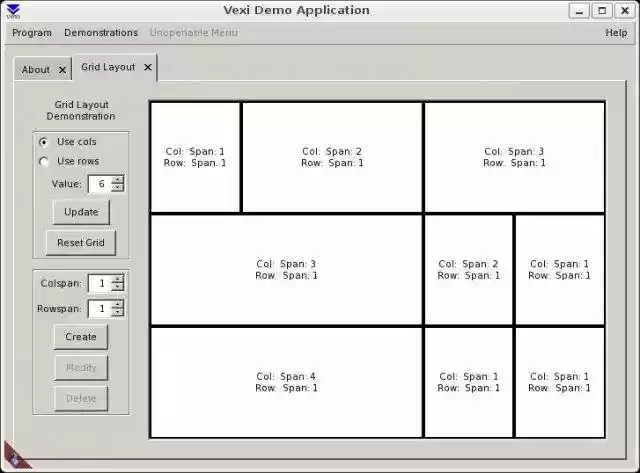The width and height of the screenshot is (640, 473).
Task: Click the Create button
Action: pos(81,337)
